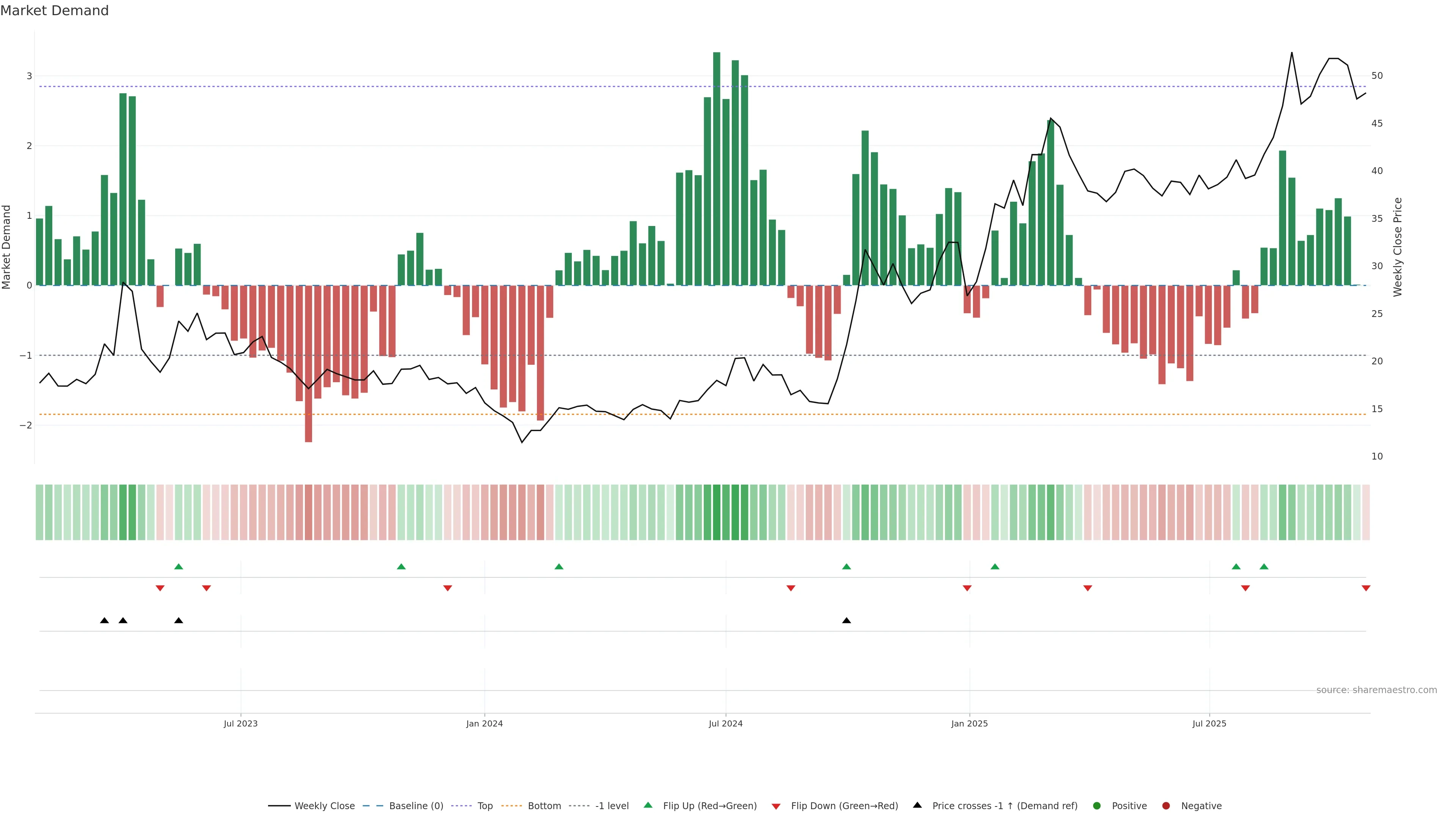Click the red Negative legend dot
Image resolution: width=1456 pixels, height=819 pixels.
click(1166, 805)
